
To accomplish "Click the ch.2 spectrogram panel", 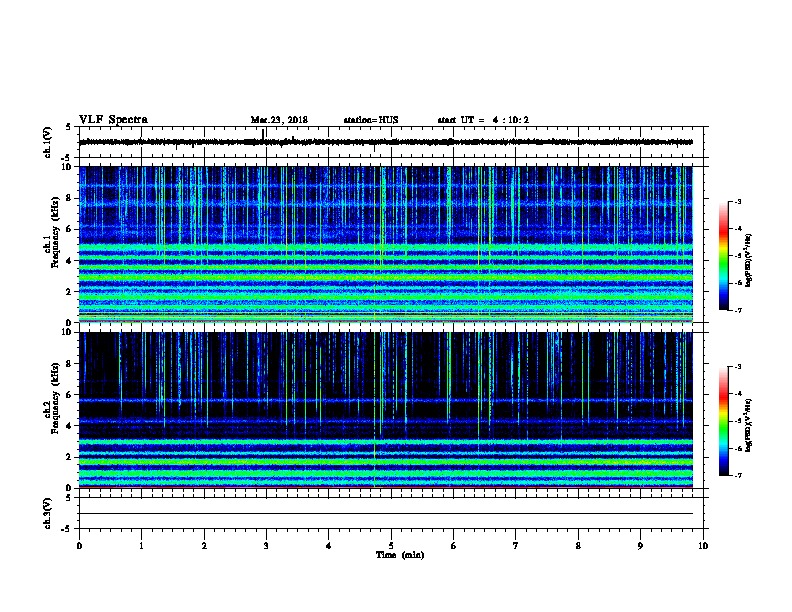I will [x=386, y=410].
